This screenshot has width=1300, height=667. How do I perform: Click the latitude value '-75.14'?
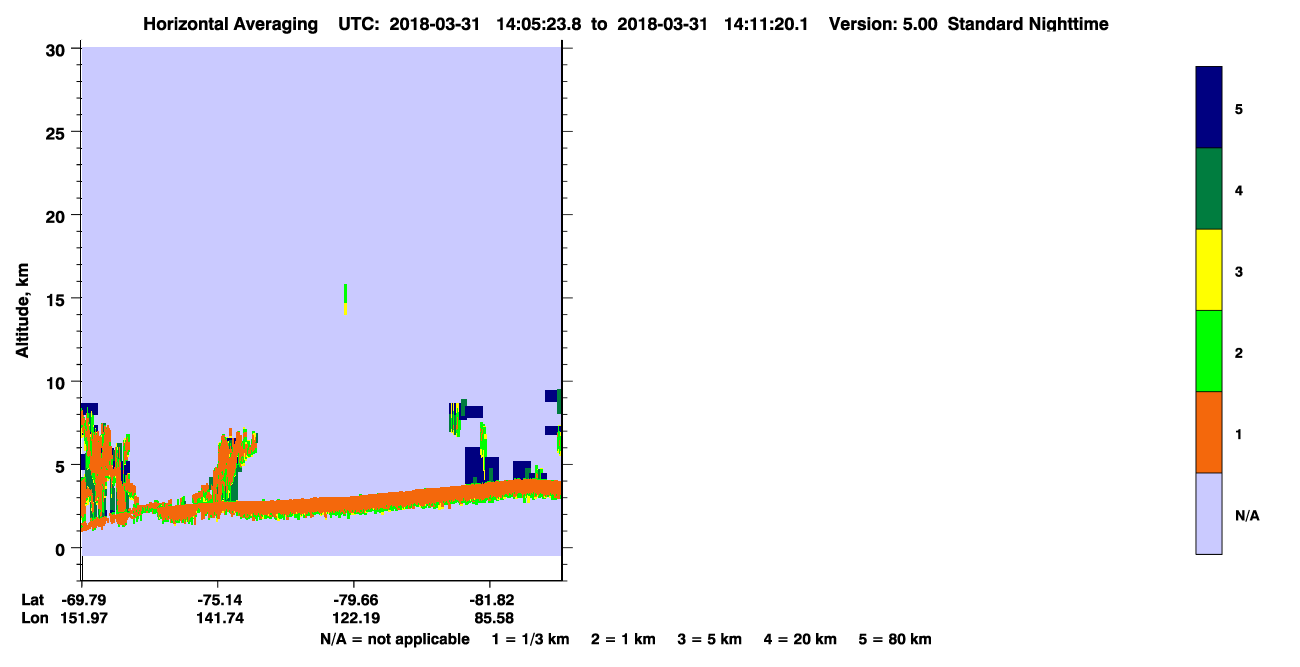pyautogui.click(x=219, y=599)
